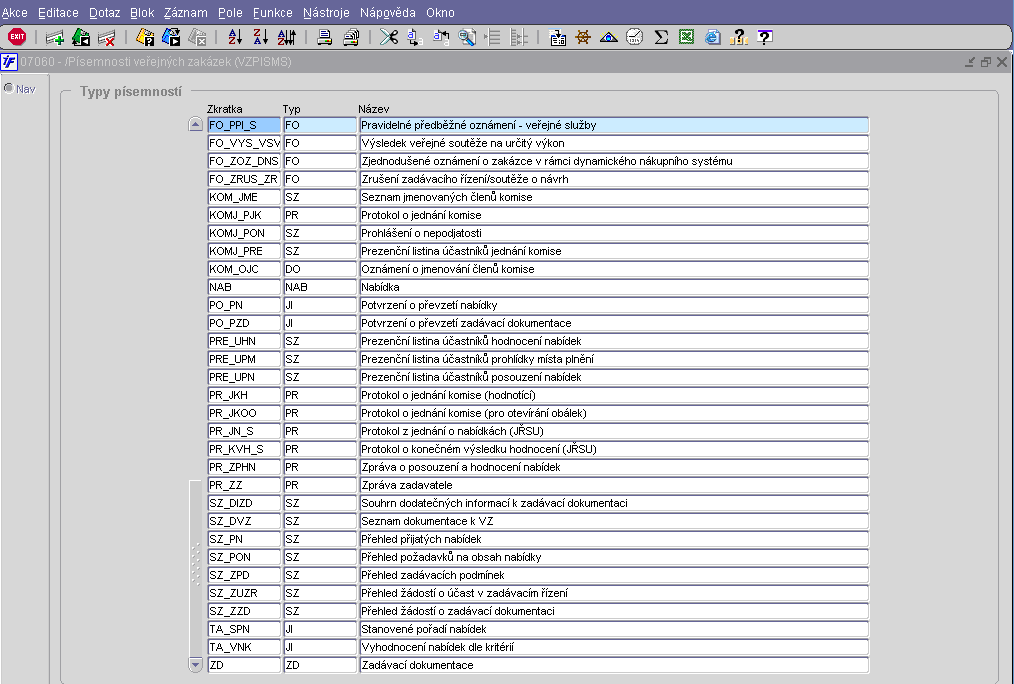The image size is (1014, 684).
Task: Click the copy icon beside the scissors
Action: tap(415, 37)
